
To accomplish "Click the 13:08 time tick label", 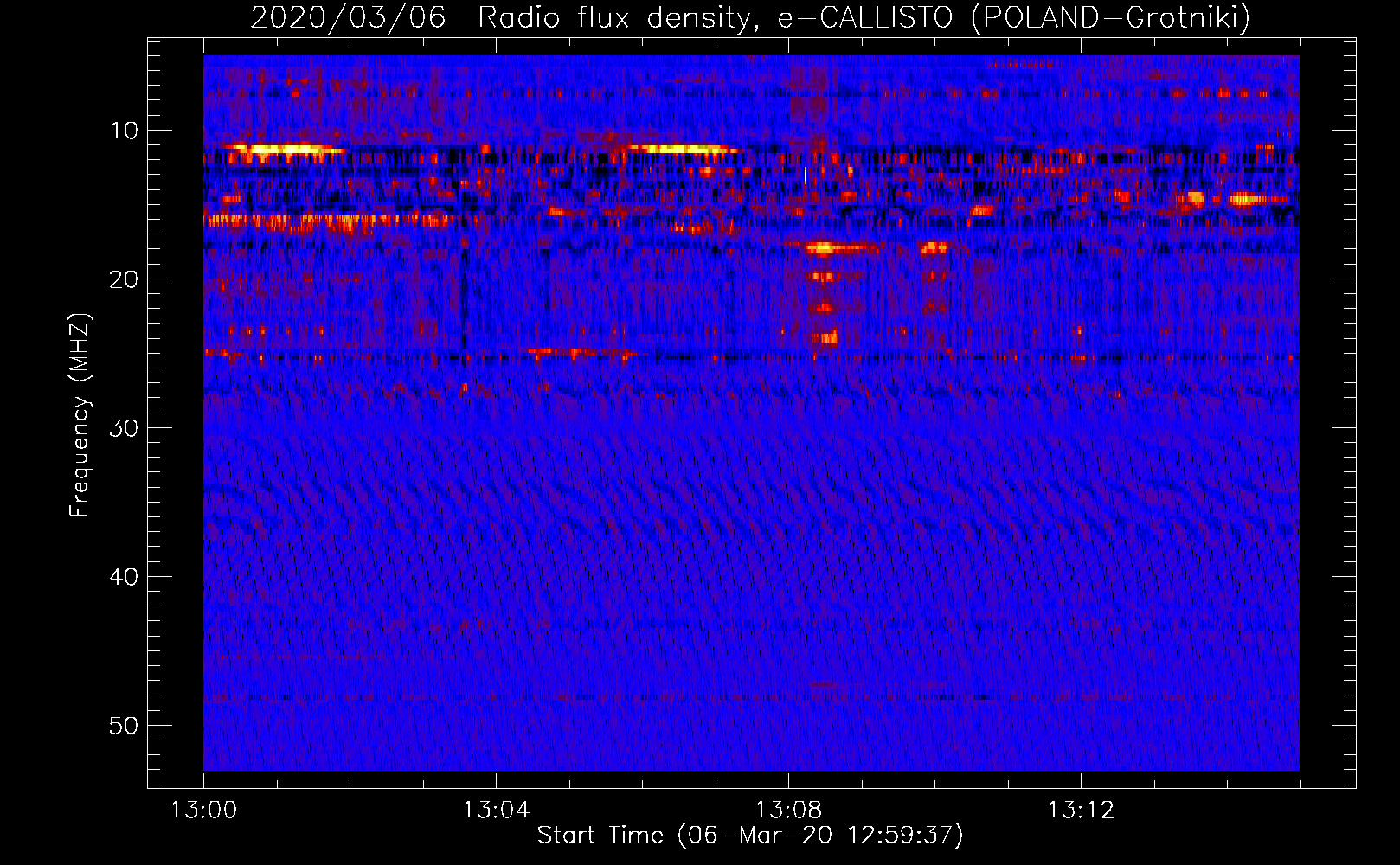I will tap(788, 811).
